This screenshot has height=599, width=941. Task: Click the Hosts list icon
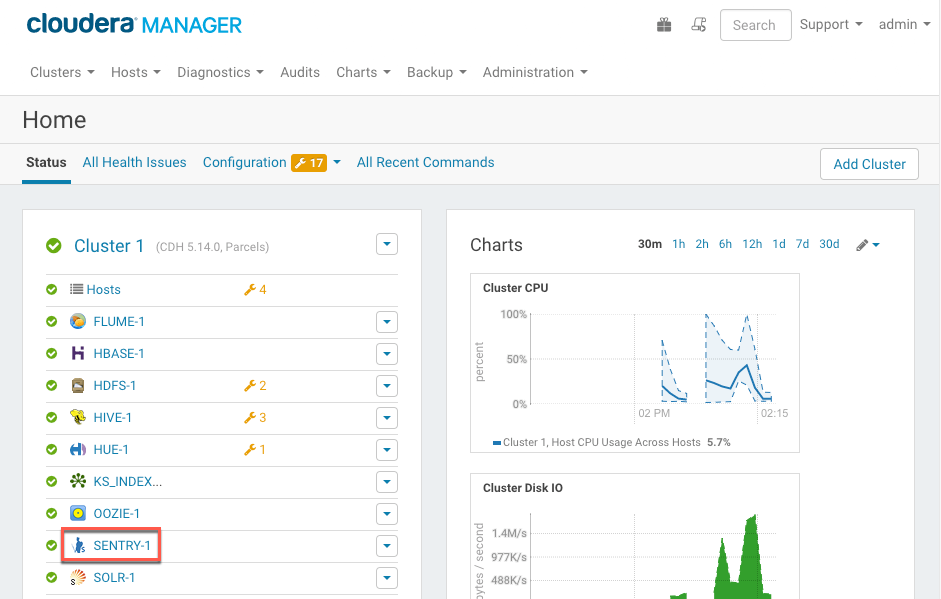pos(76,289)
